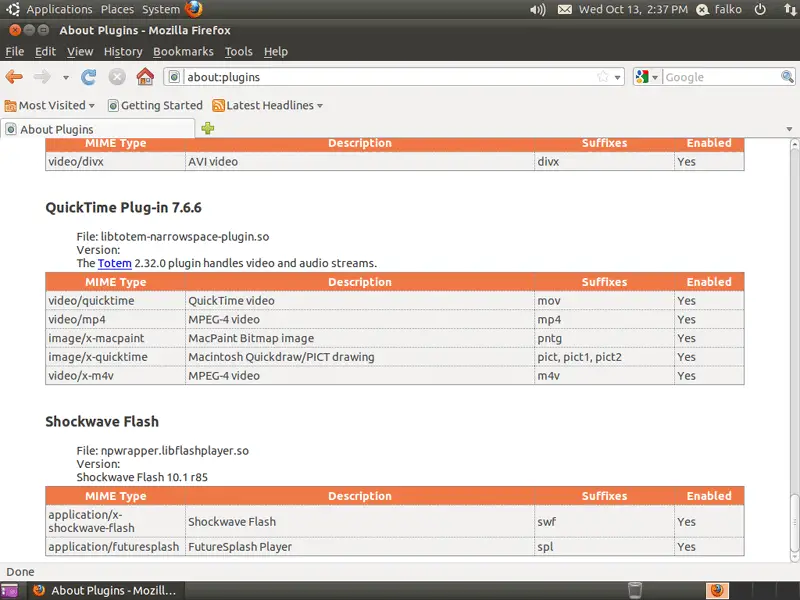Open the back/forward history dropdown arrow

tap(66, 78)
